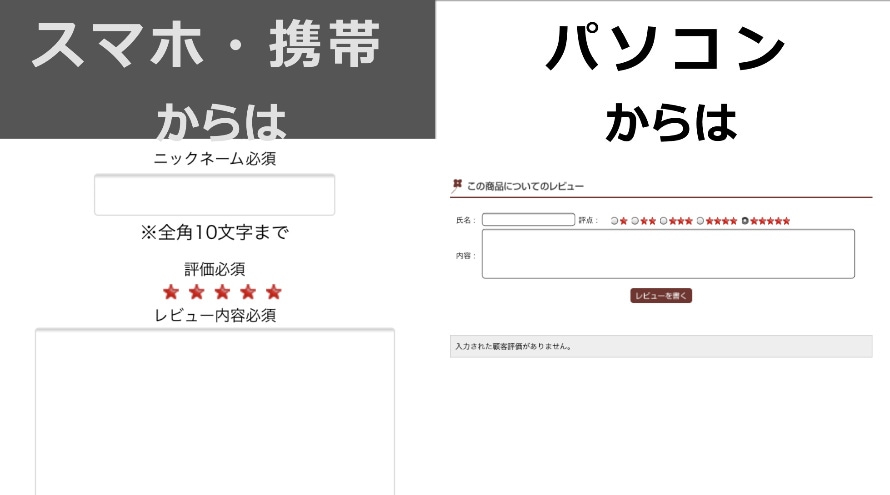Image resolution: width=890 pixels, height=495 pixels.
Task: Choose the three-star 評点 radio button
Action: click(663, 221)
